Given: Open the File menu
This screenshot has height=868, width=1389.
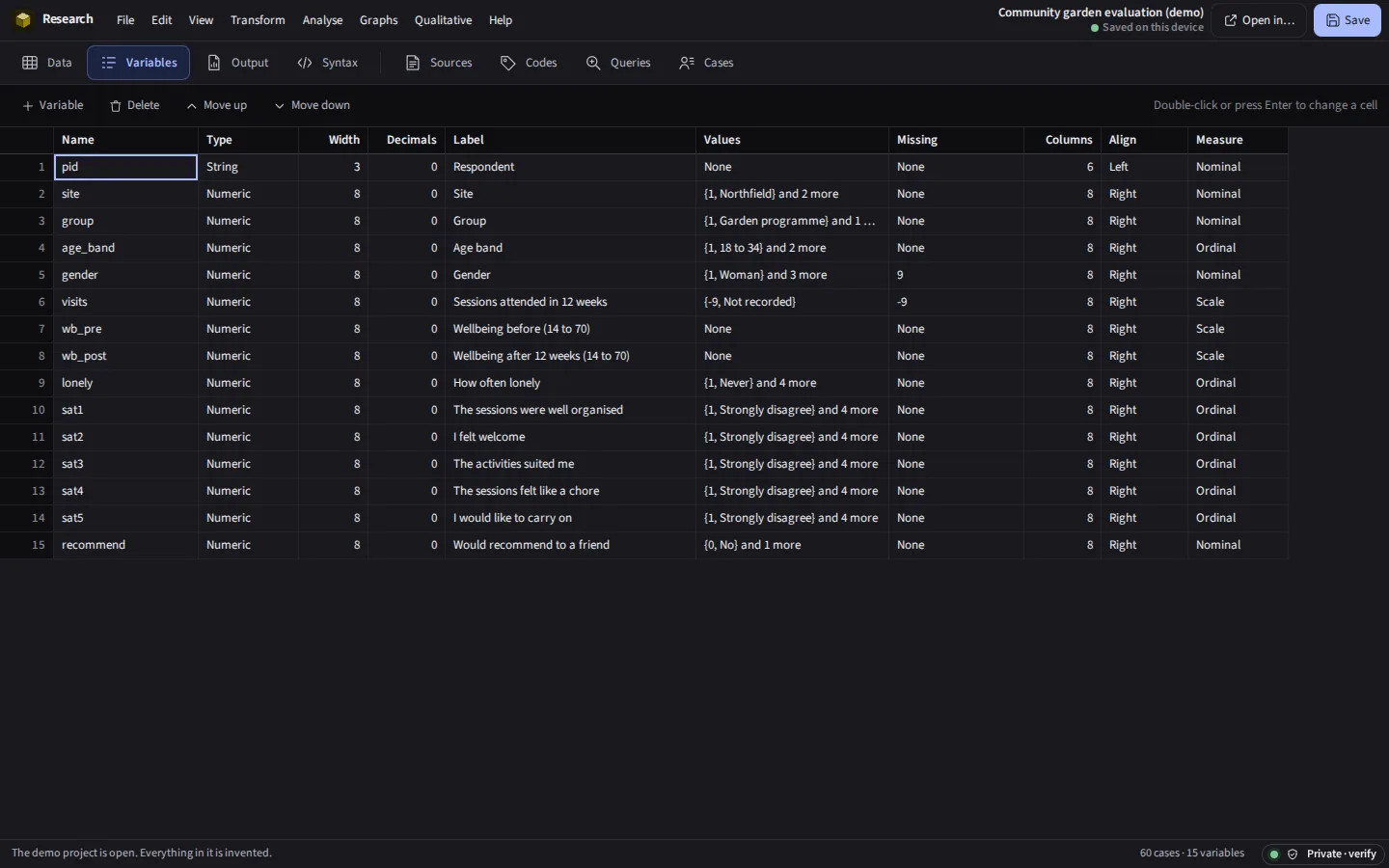Looking at the screenshot, I should point(125,20).
